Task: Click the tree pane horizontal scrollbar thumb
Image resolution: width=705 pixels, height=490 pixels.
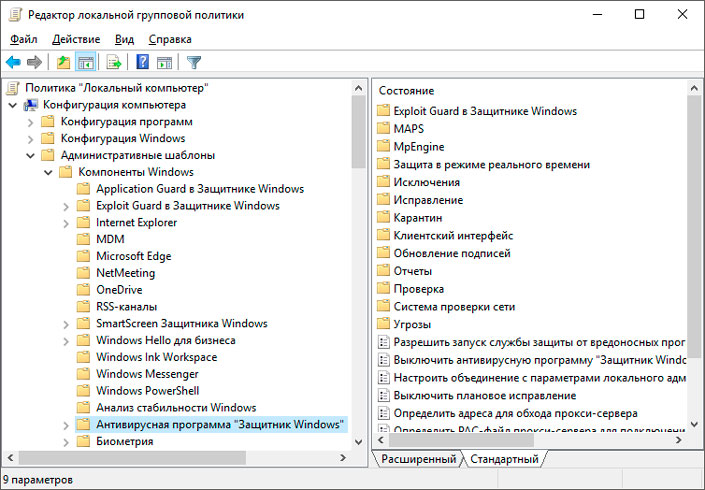Action: [x=132, y=458]
